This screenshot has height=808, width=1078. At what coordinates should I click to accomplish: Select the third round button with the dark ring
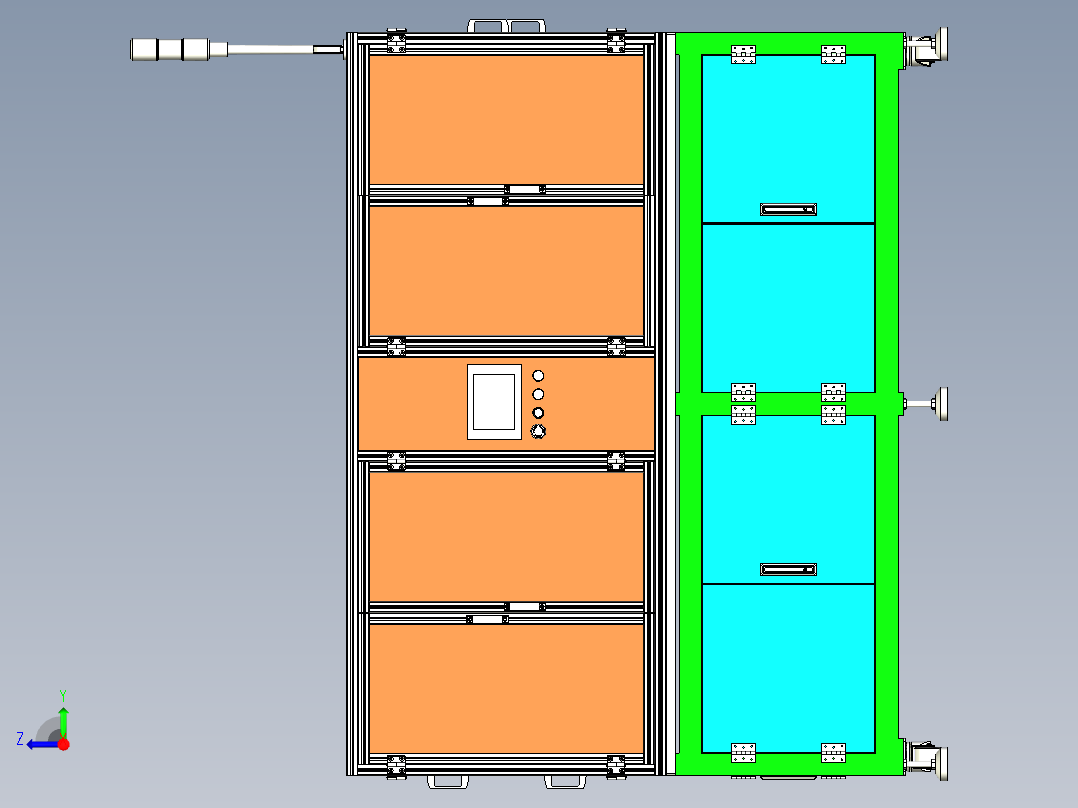click(x=538, y=413)
